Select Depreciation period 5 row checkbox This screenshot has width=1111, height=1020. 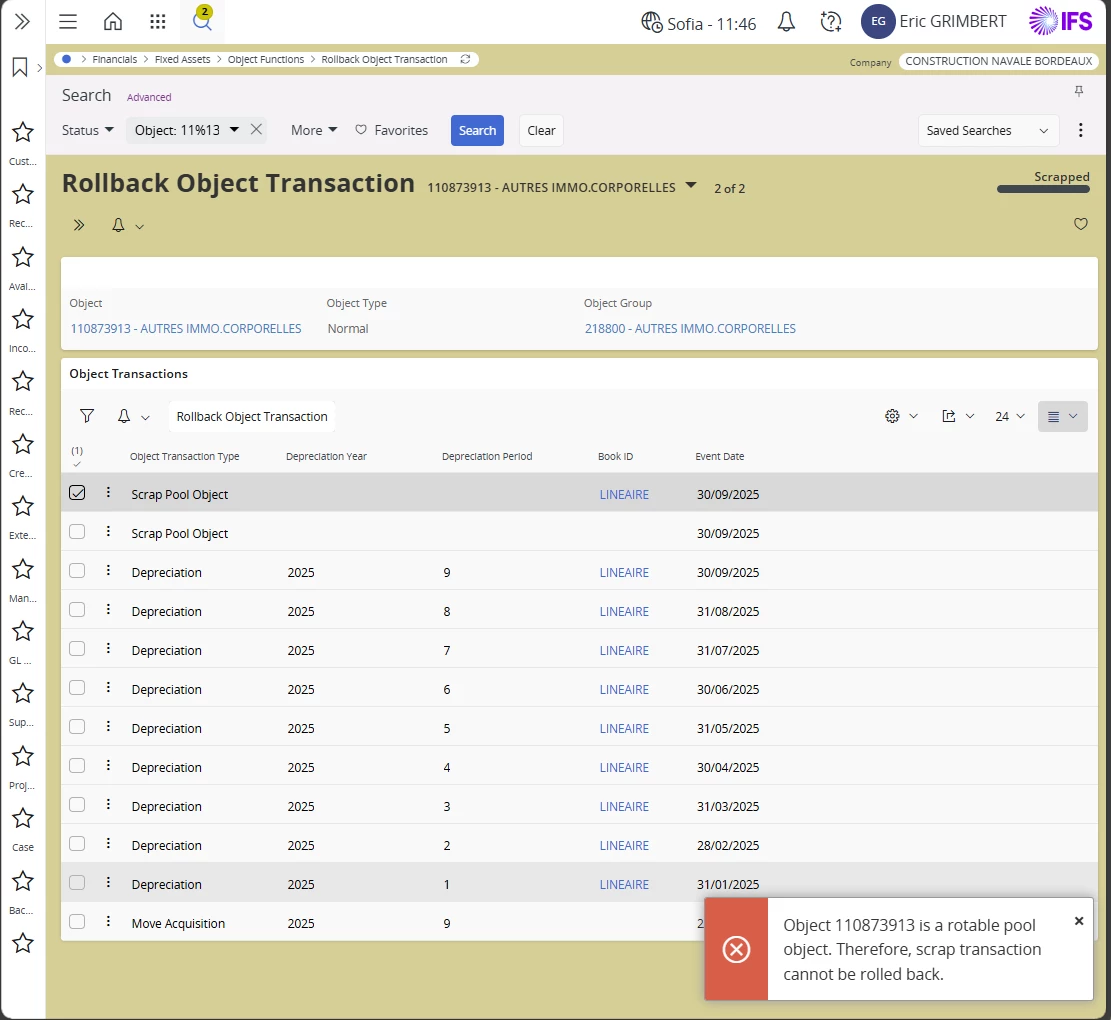(77, 726)
